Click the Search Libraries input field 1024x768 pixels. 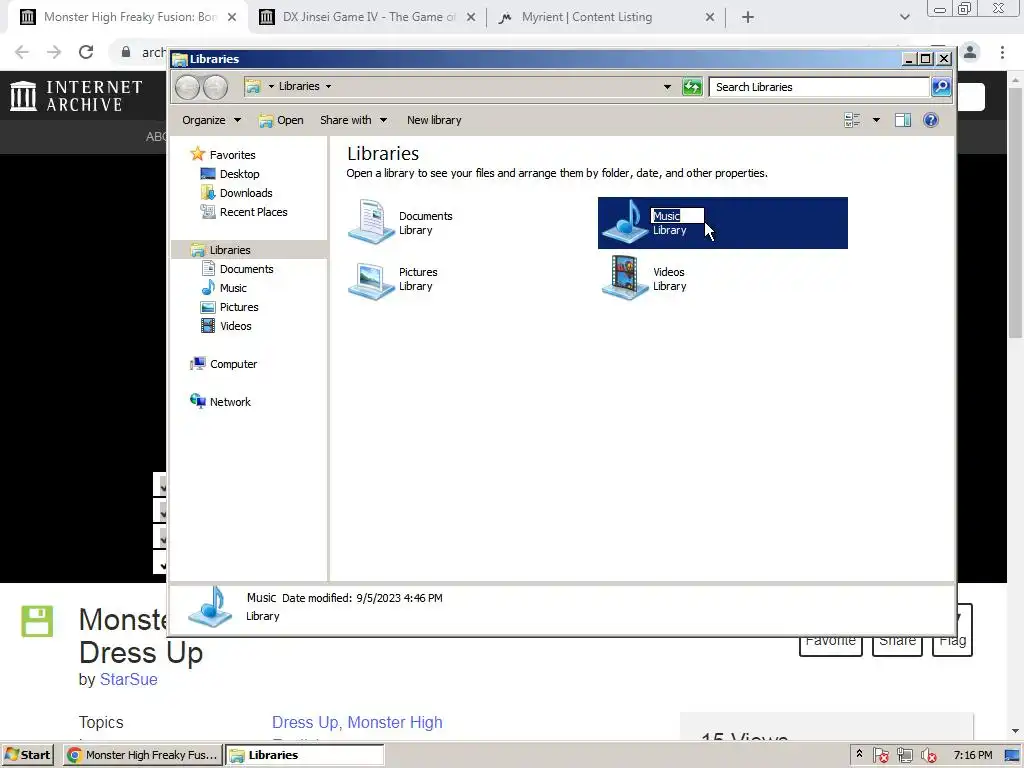pos(819,87)
